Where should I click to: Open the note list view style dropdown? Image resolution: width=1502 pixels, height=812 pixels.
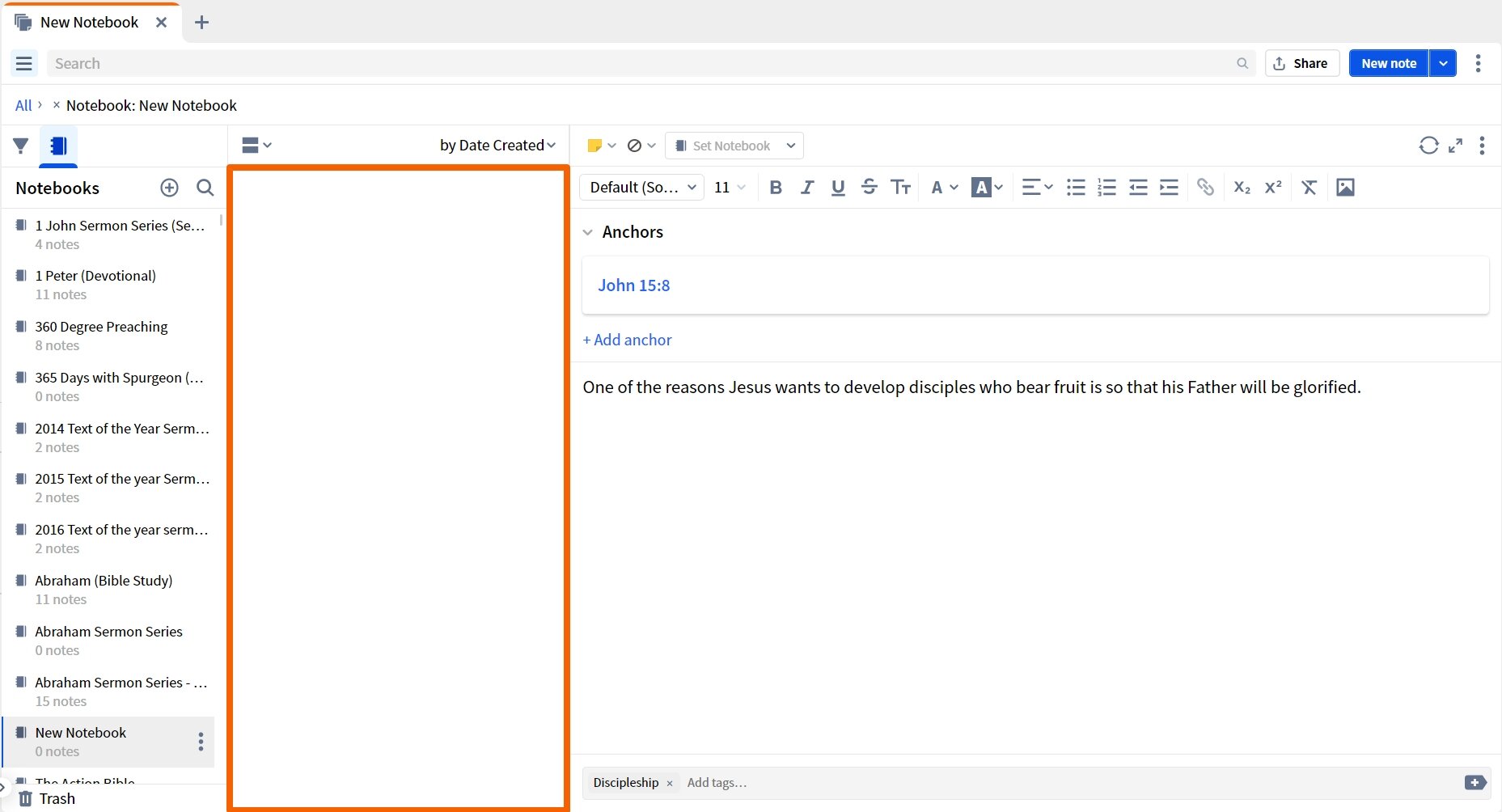point(256,146)
